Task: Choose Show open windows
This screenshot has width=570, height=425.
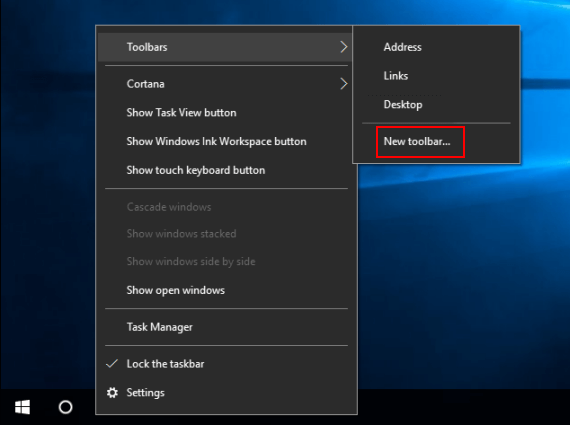Action: point(225,290)
